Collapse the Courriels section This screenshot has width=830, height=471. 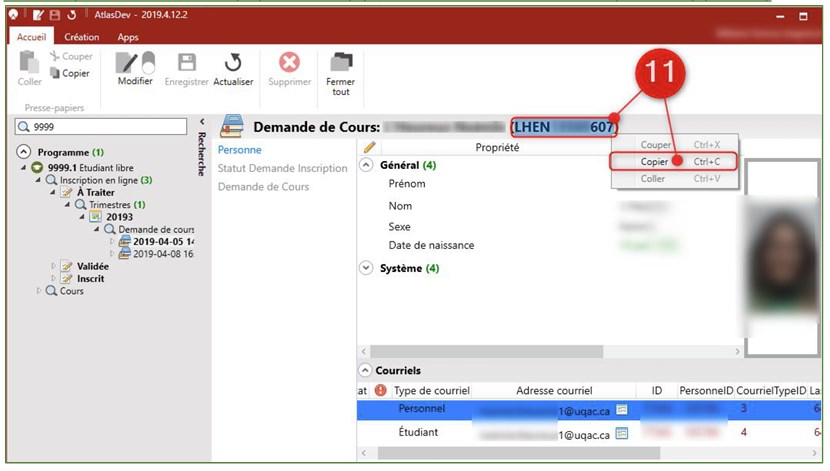pyautogui.click(x=366, y=371)
